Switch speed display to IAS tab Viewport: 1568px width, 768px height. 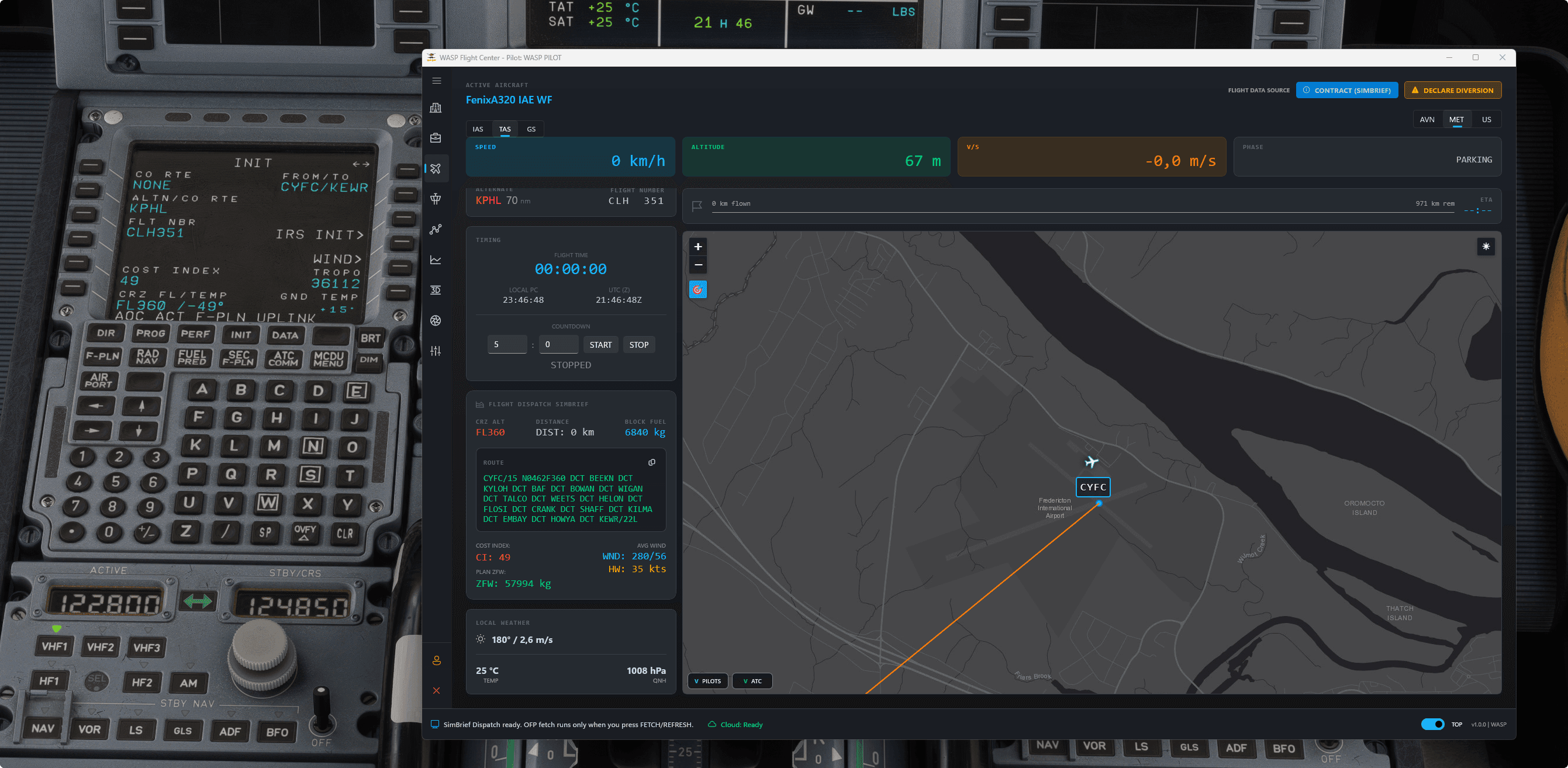tap(478, 129)
